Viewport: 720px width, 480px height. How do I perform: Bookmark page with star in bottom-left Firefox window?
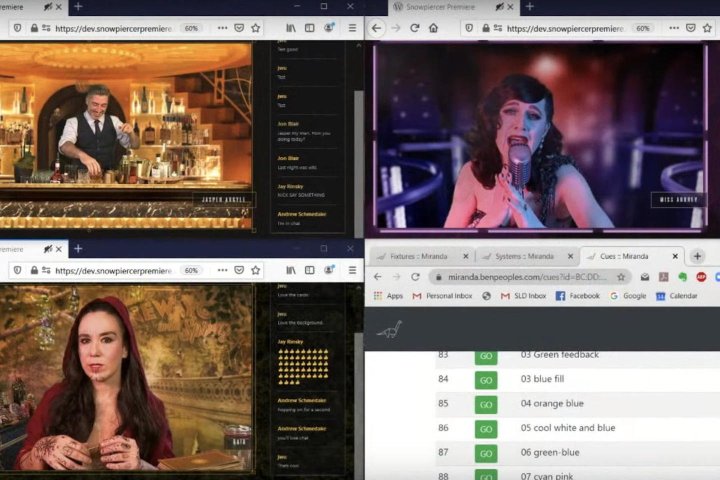256,270
